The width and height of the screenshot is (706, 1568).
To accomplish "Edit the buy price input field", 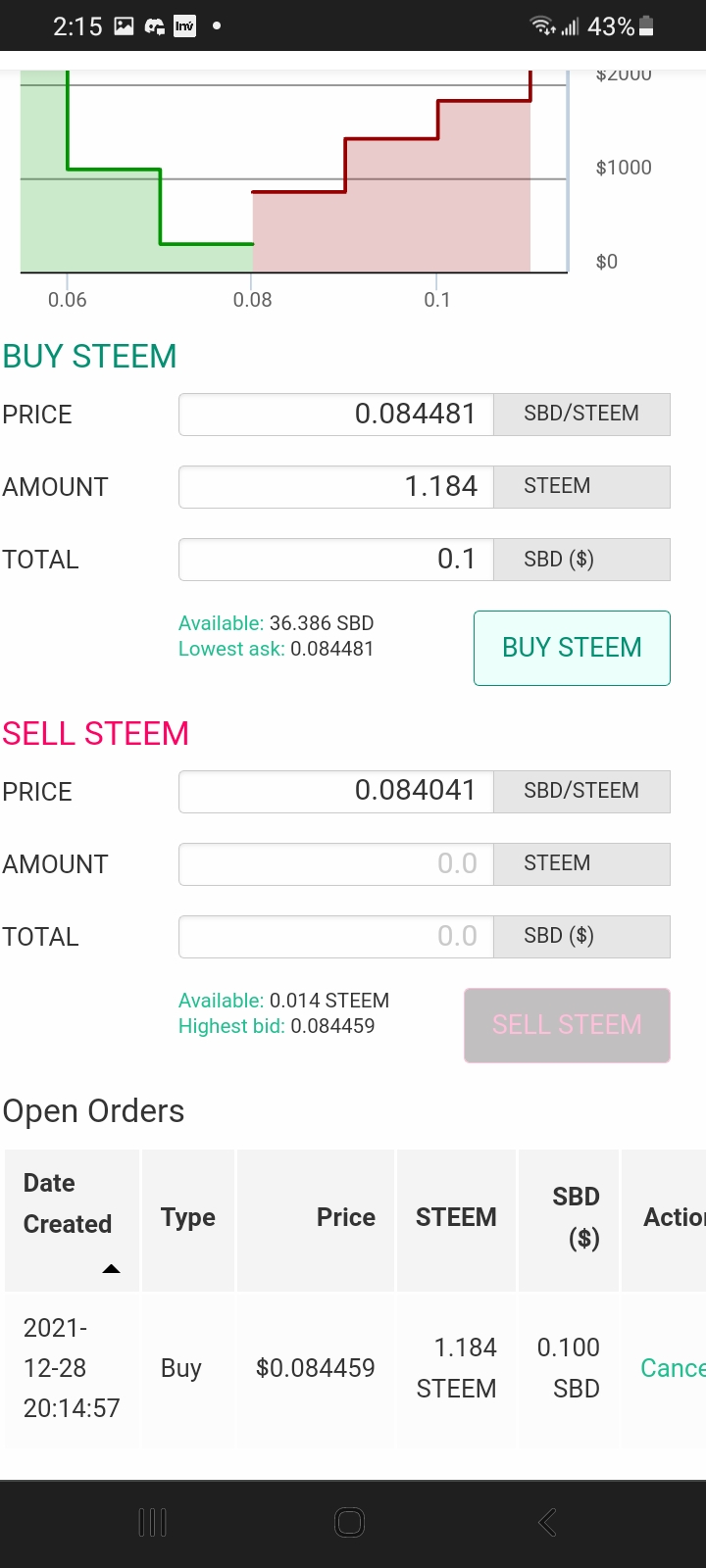I will 336,415.
